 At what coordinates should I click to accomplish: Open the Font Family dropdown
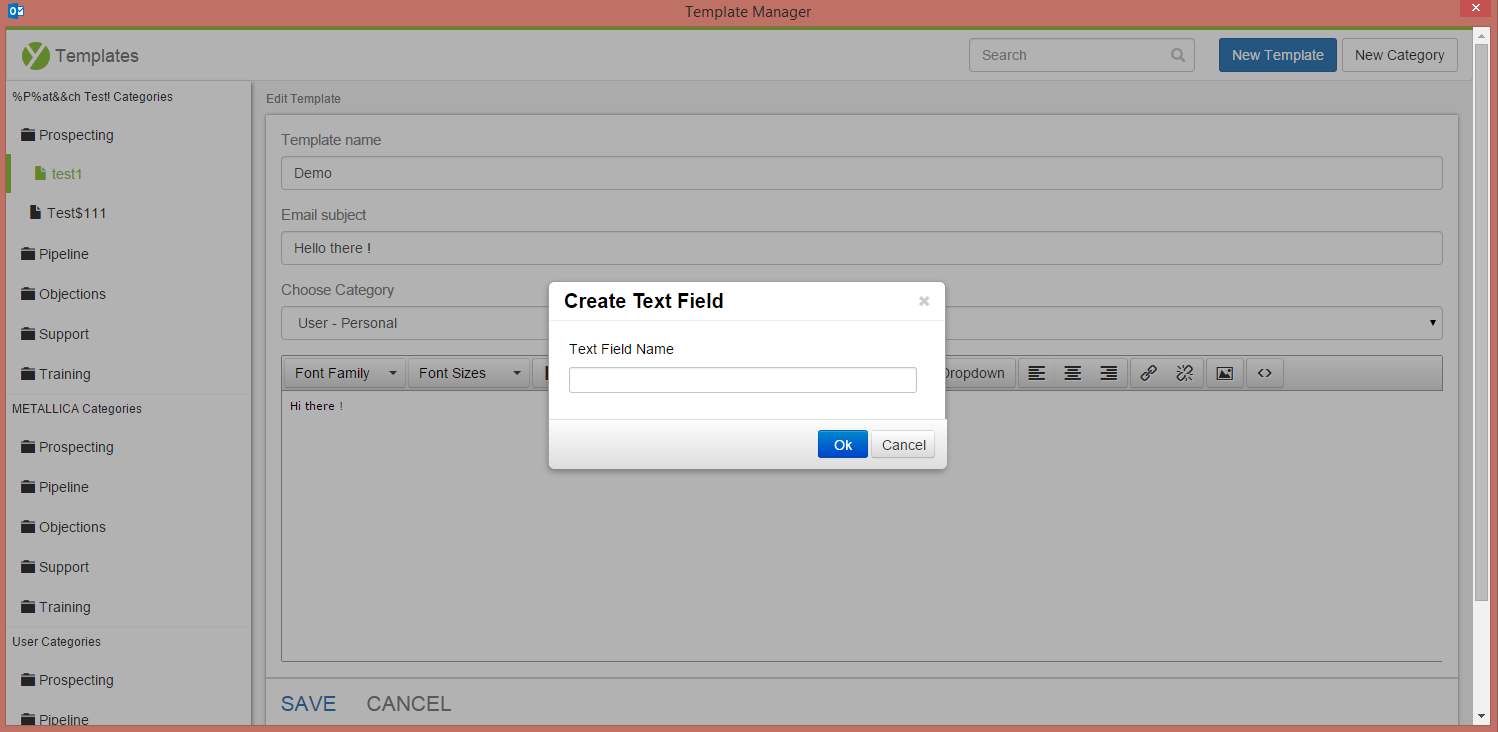coord(345,373)
